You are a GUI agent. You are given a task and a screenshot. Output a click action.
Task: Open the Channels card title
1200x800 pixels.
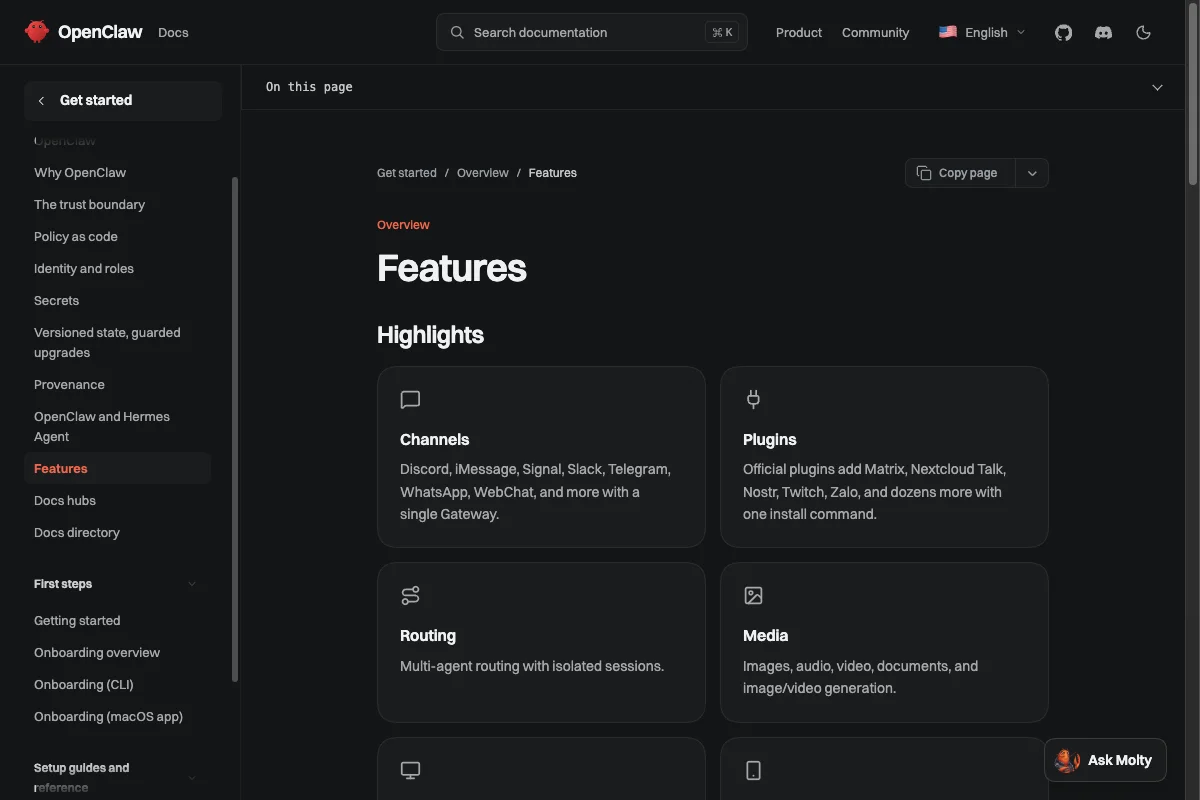[435, 440]
